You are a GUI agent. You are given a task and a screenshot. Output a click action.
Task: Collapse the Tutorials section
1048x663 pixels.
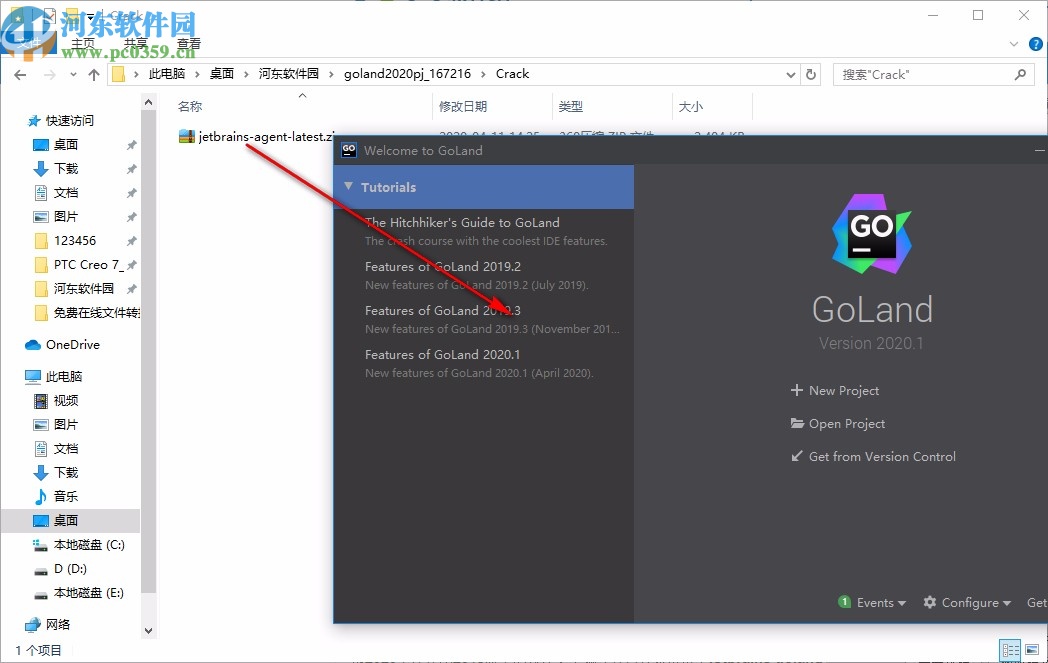(x=348, y=187)
